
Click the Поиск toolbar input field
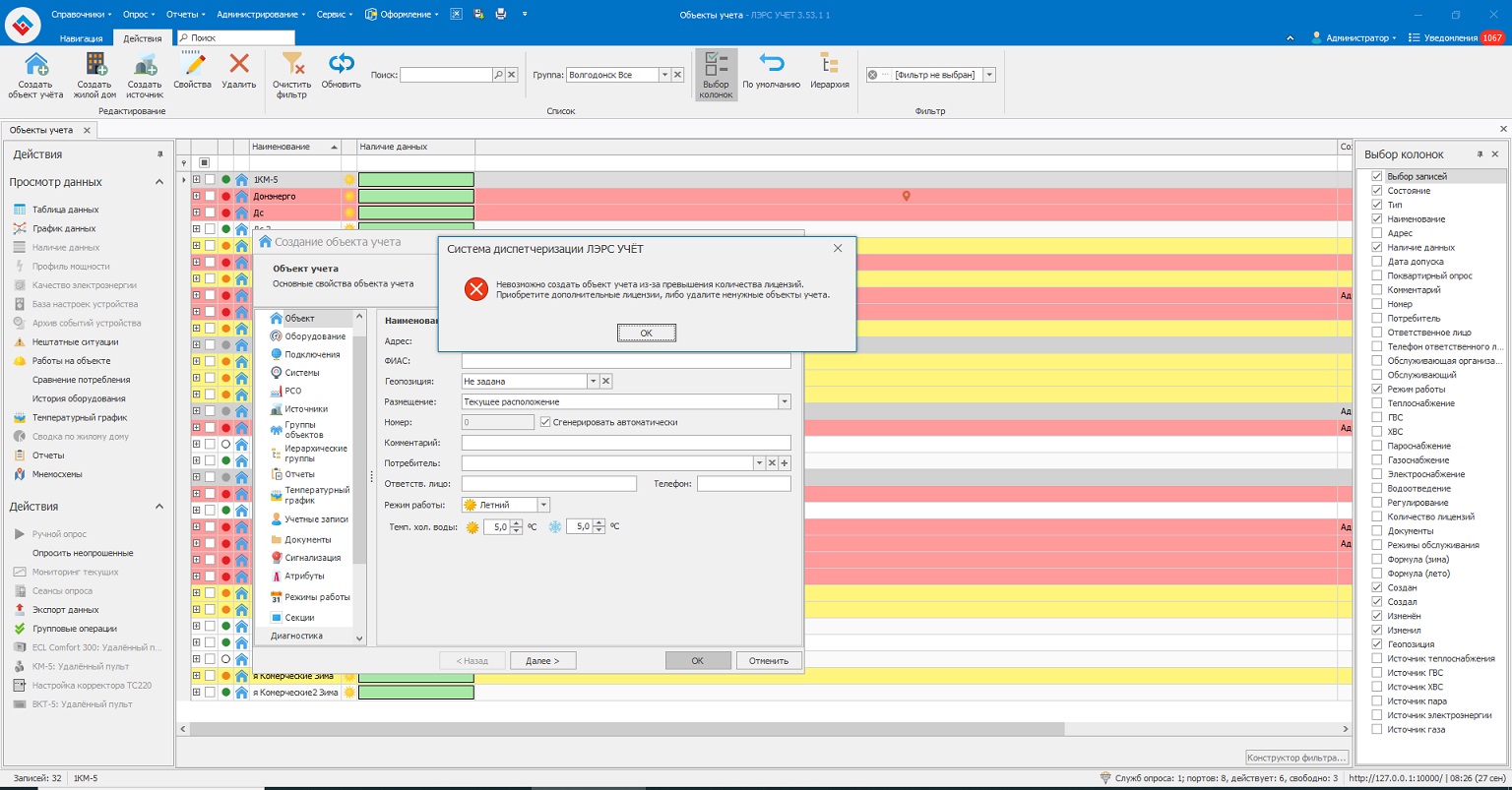(x=446, y=75)
